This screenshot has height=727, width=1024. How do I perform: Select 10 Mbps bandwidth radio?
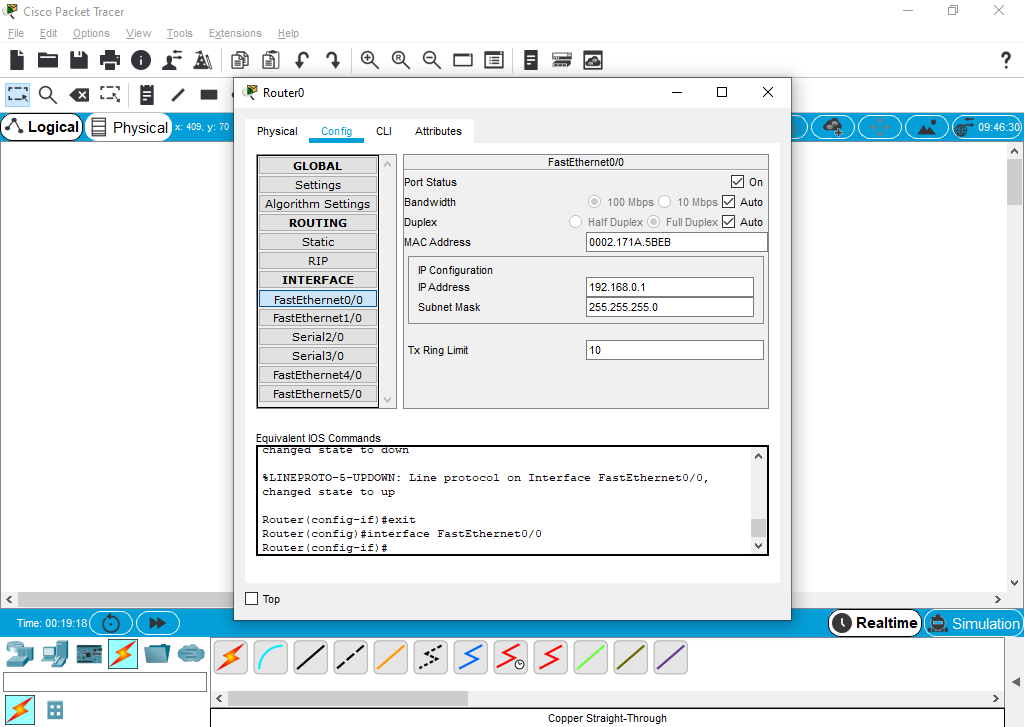coord(664,202)
